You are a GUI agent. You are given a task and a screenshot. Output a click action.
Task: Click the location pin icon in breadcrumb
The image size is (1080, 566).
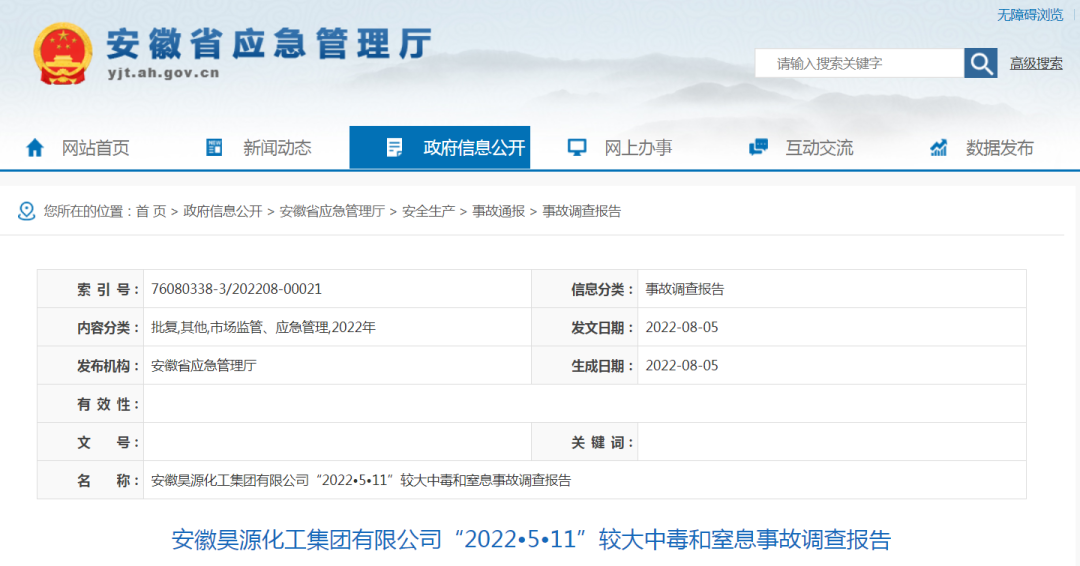tap(26, 211)
